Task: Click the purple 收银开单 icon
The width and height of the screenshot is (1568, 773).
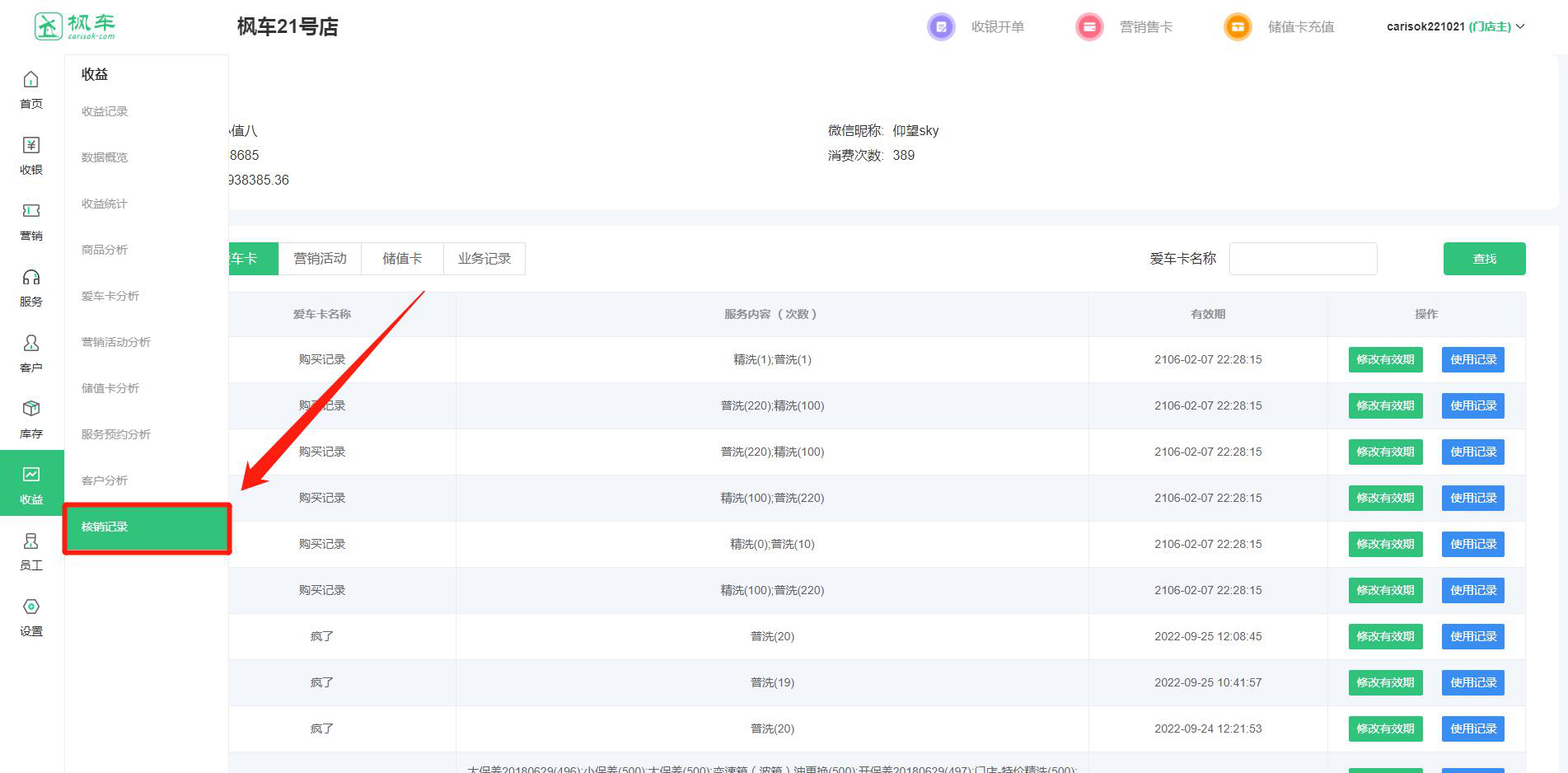Action: point(941,26)
